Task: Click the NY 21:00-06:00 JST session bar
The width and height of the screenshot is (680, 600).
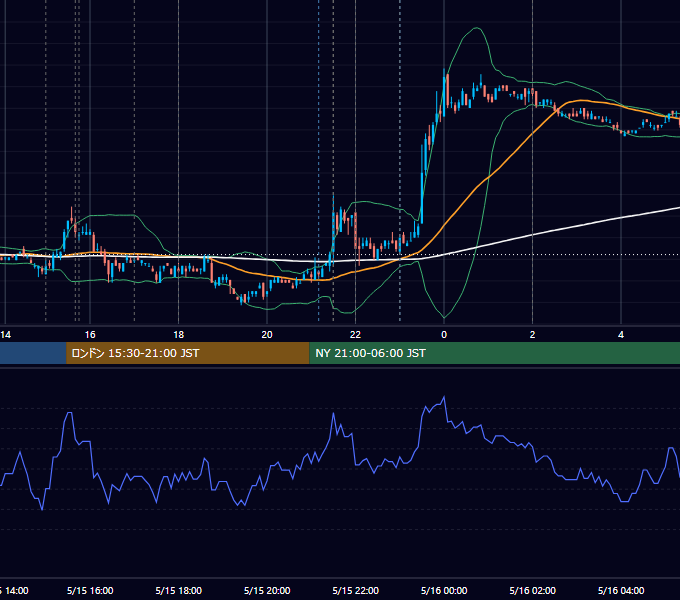Action: pos(494,353)
